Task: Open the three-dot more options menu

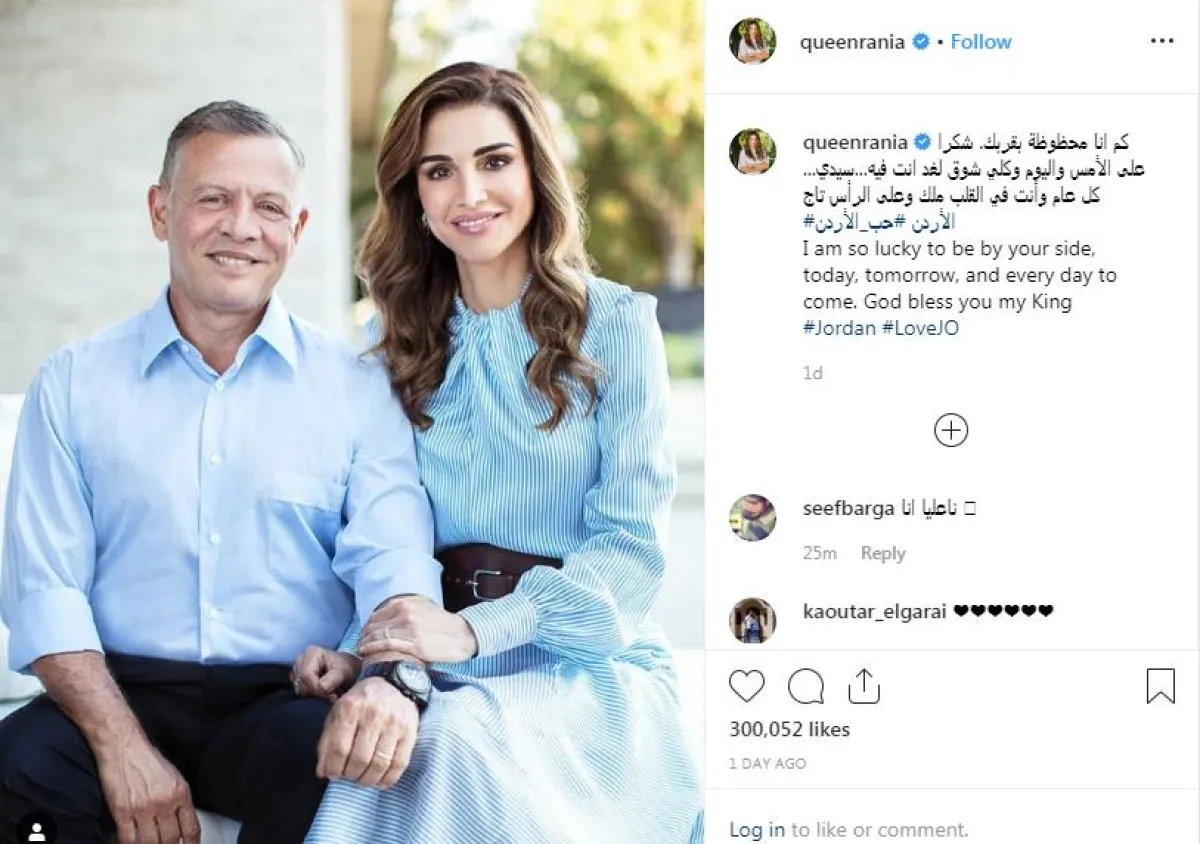Action: click(x=1162, y=41)
